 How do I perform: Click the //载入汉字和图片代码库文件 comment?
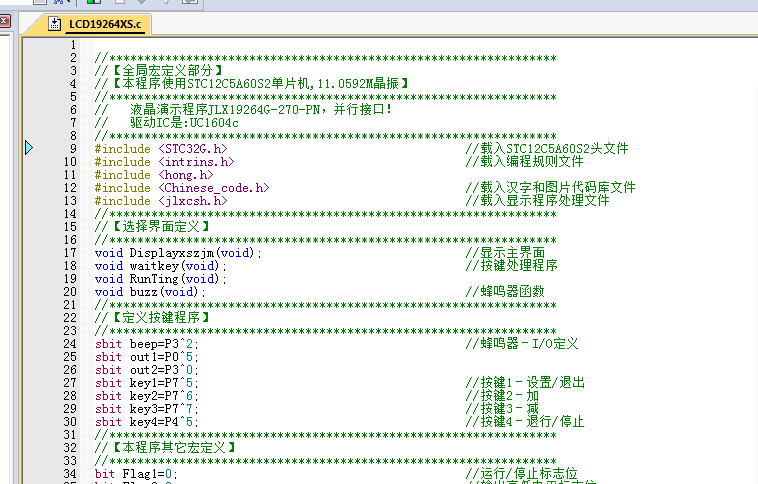pyautogui.click(x=551, y=188)
